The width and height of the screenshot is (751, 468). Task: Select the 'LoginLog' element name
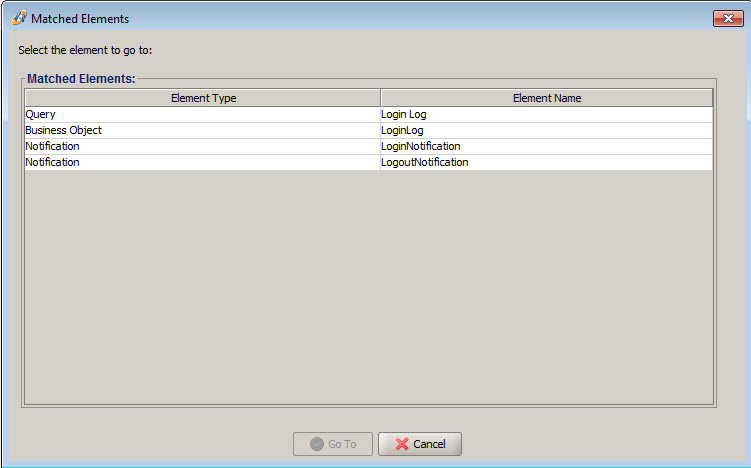coord(546,130)
